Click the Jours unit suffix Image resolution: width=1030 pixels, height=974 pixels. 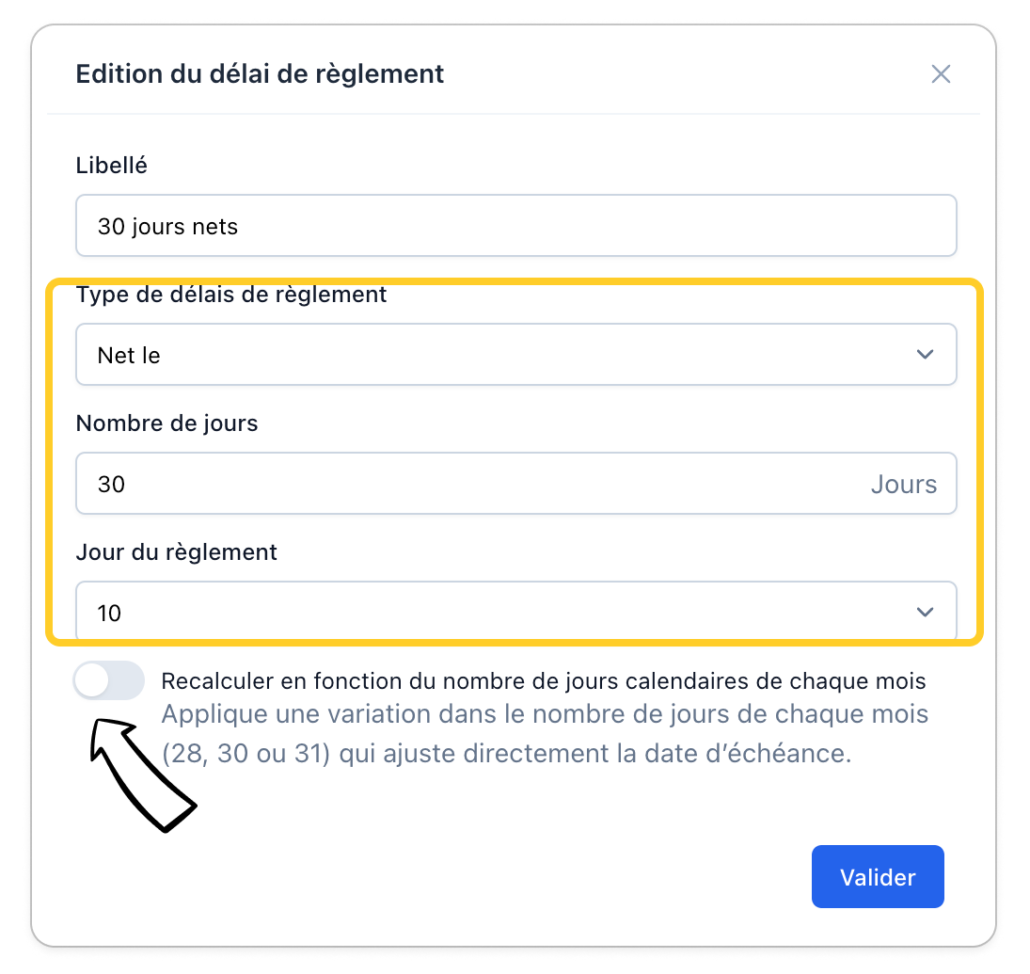903,485
